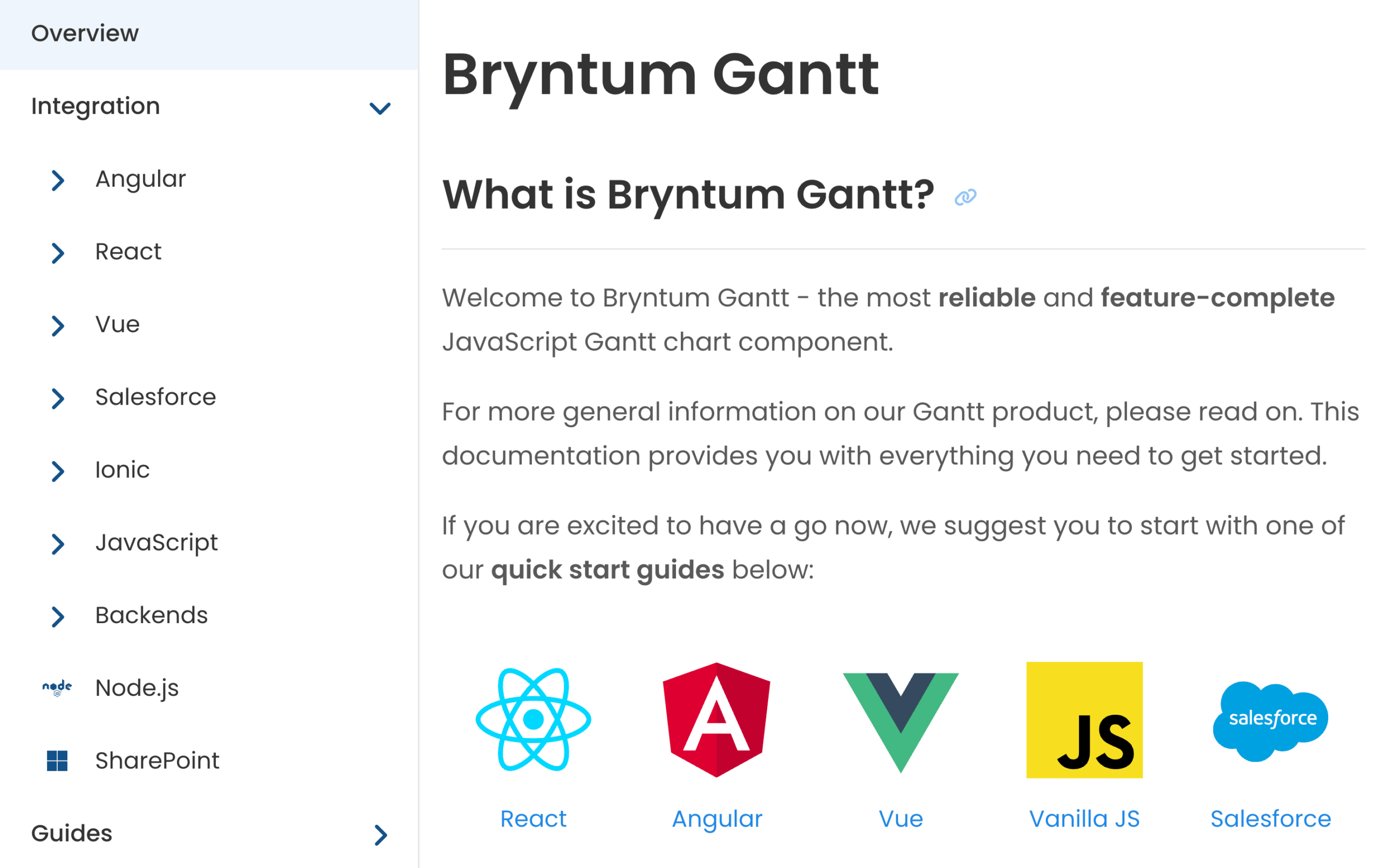The height and width of the screenshot is (868, 1381).
Task: Click the Node.js icon in sidebar
Action: [57, 688]
